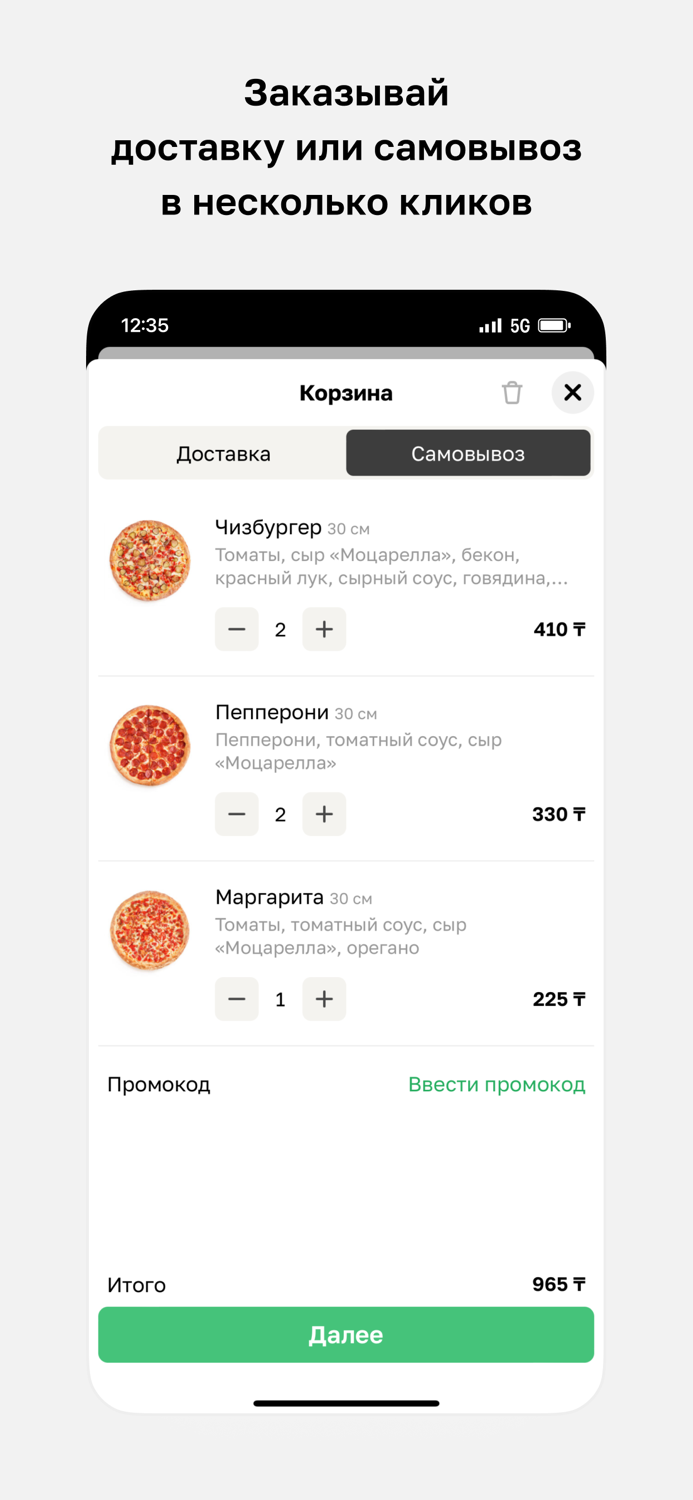
Task: Click the plus icon for Пепперони
Action: coord(324,814)
